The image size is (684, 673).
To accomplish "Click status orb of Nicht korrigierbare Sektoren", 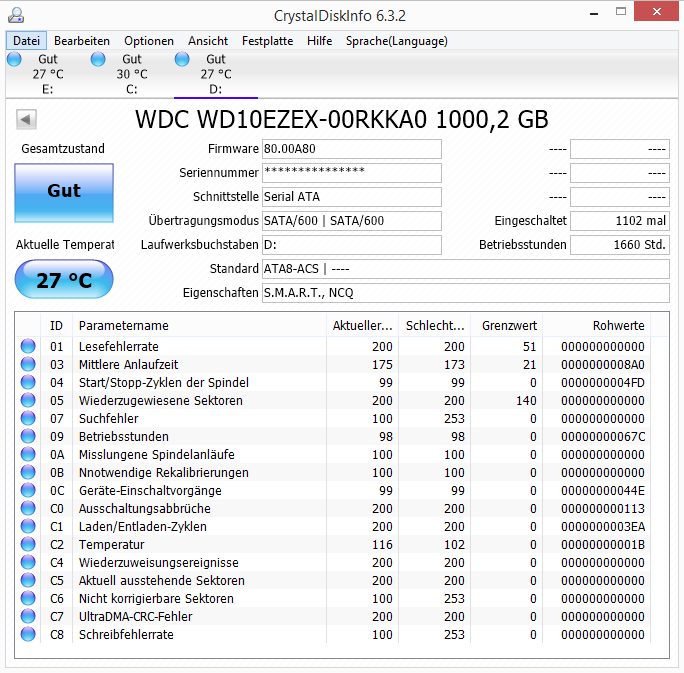I will pyautogui.click(x=28, y=598).
